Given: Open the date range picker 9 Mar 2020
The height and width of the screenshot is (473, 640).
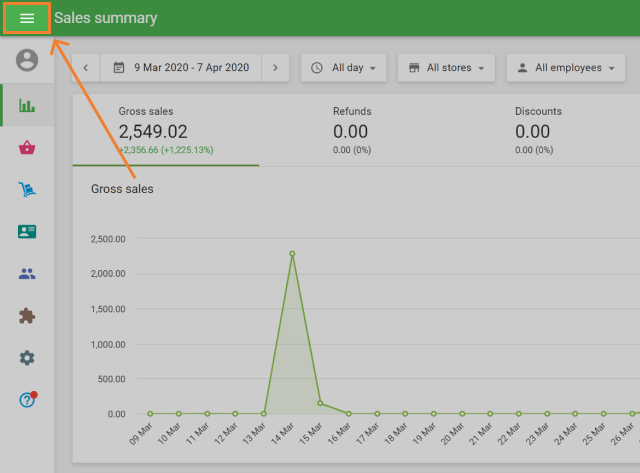Looking at the screenshot, I should point(181,68).
